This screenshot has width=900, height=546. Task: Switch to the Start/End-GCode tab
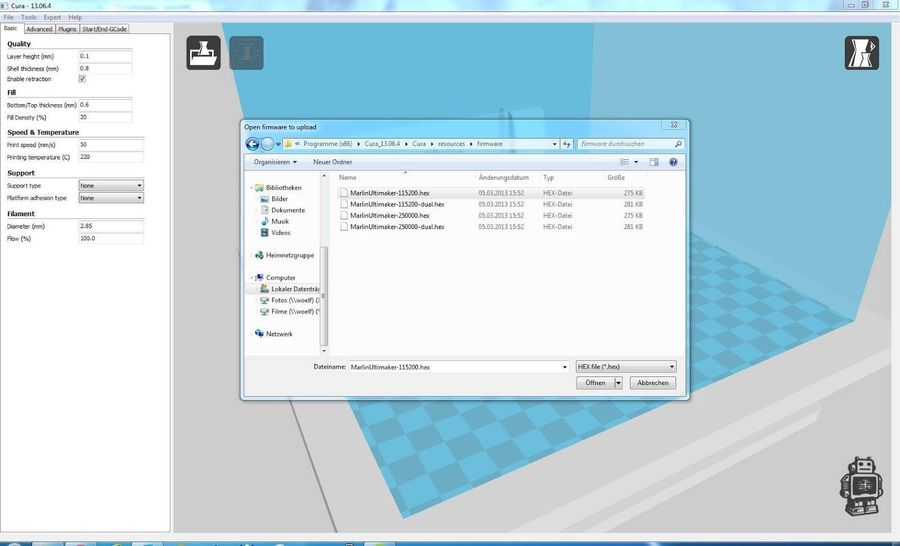104,29
